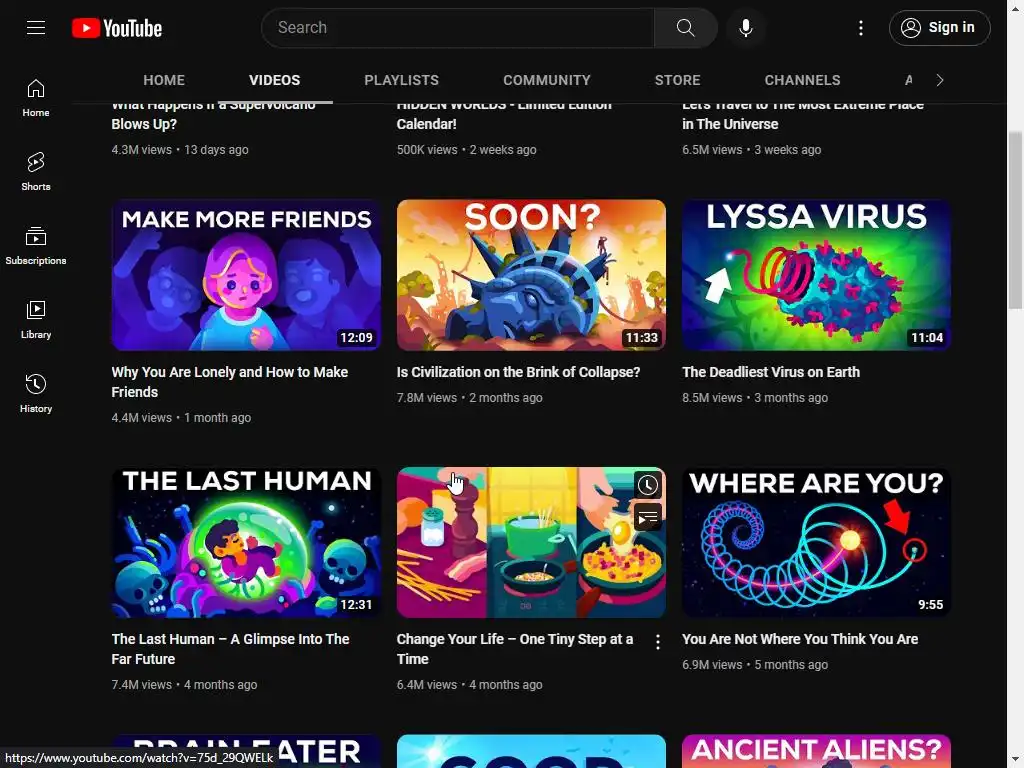Open the STORE tab
This screenshot has height=768, width=1024.
point(677,80)
